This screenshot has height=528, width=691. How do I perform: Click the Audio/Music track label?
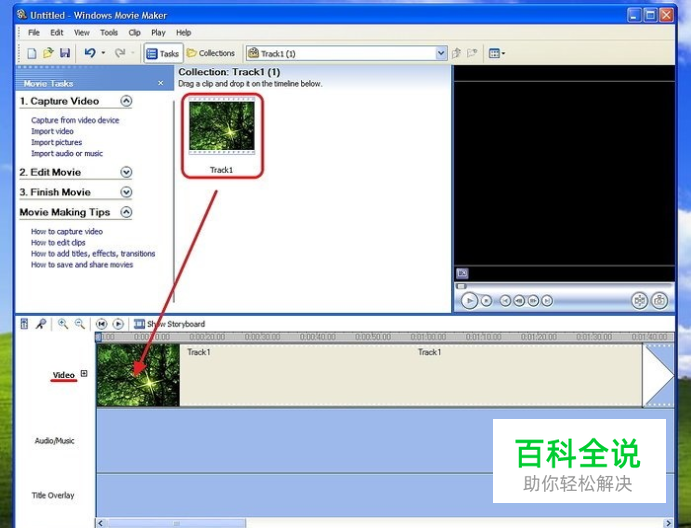[x=55, y=440]
